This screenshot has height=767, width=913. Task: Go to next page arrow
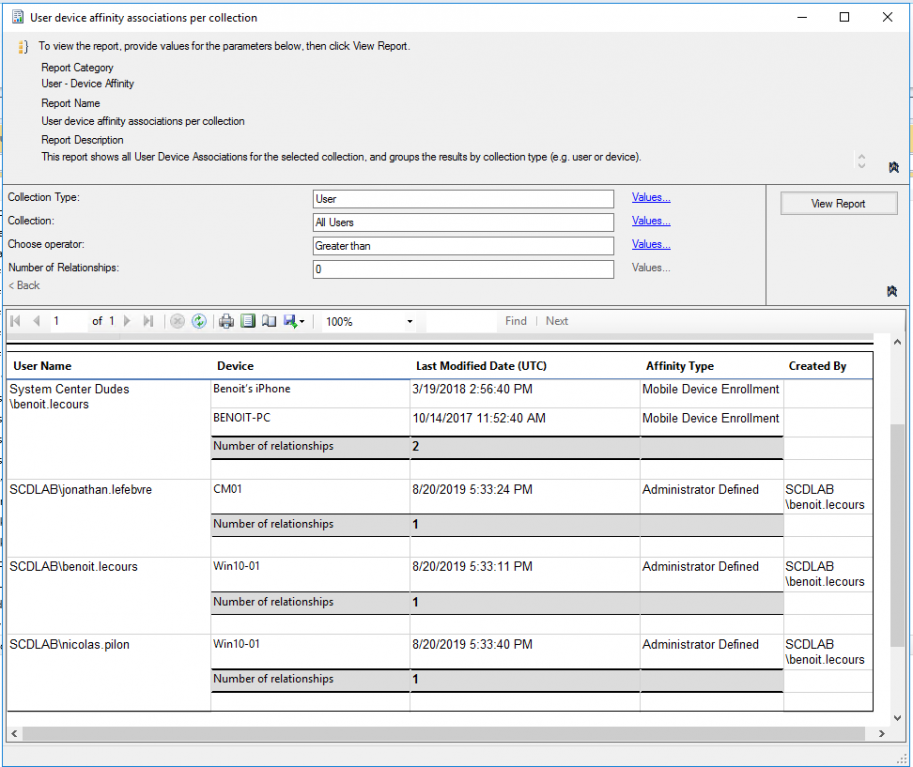pos(128,321)
